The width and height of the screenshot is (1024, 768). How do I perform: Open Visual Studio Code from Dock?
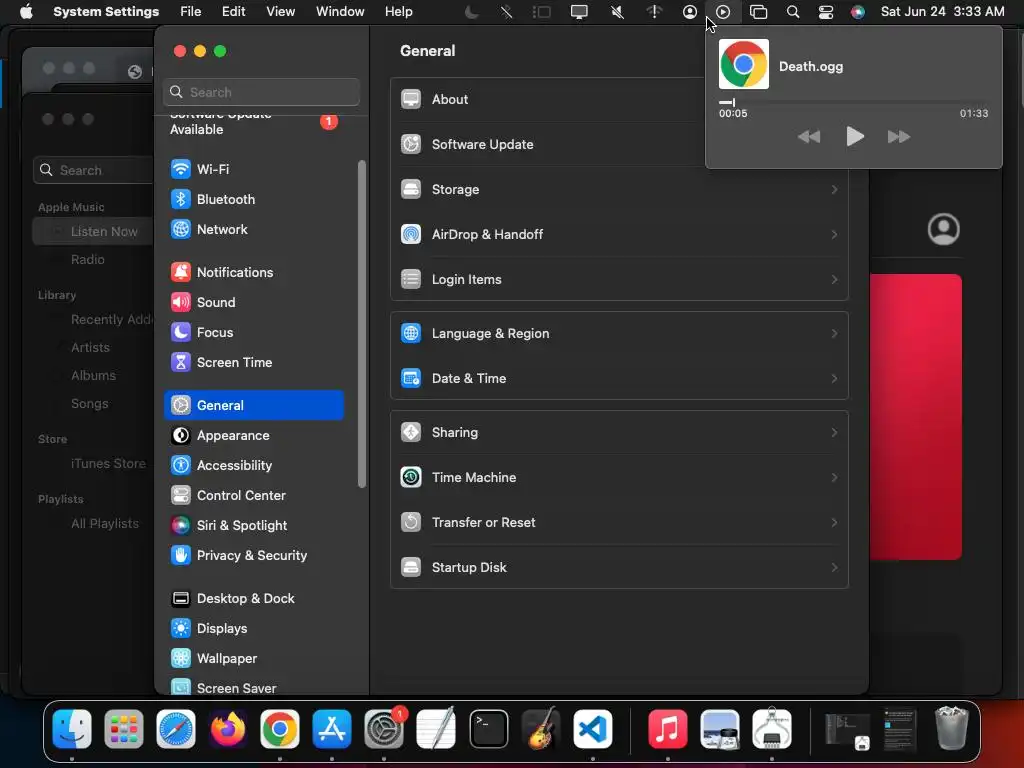[x=593, y=729]
